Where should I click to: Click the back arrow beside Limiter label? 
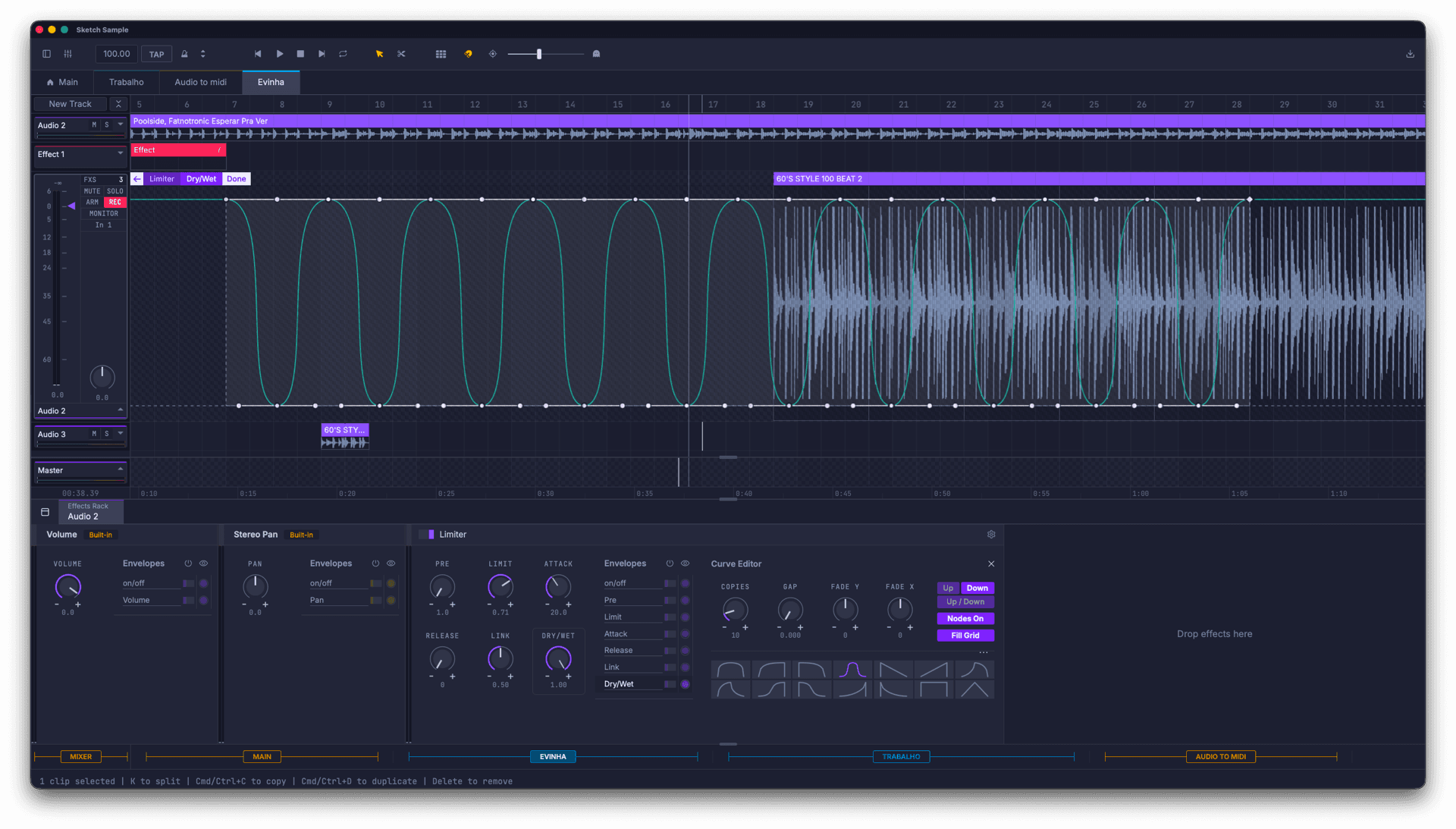pos(137,179)
